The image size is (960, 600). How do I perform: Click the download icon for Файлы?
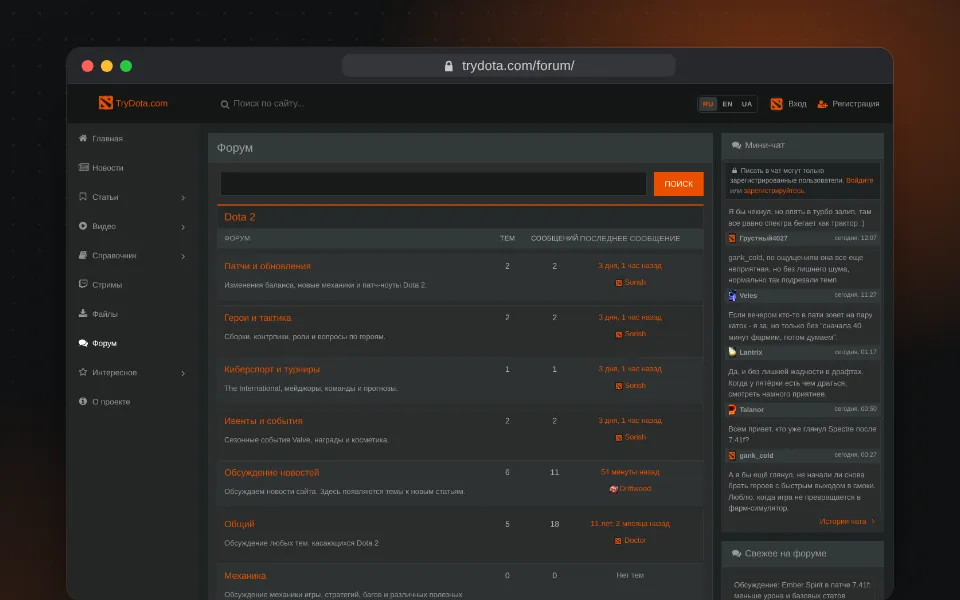coord(83,313)
